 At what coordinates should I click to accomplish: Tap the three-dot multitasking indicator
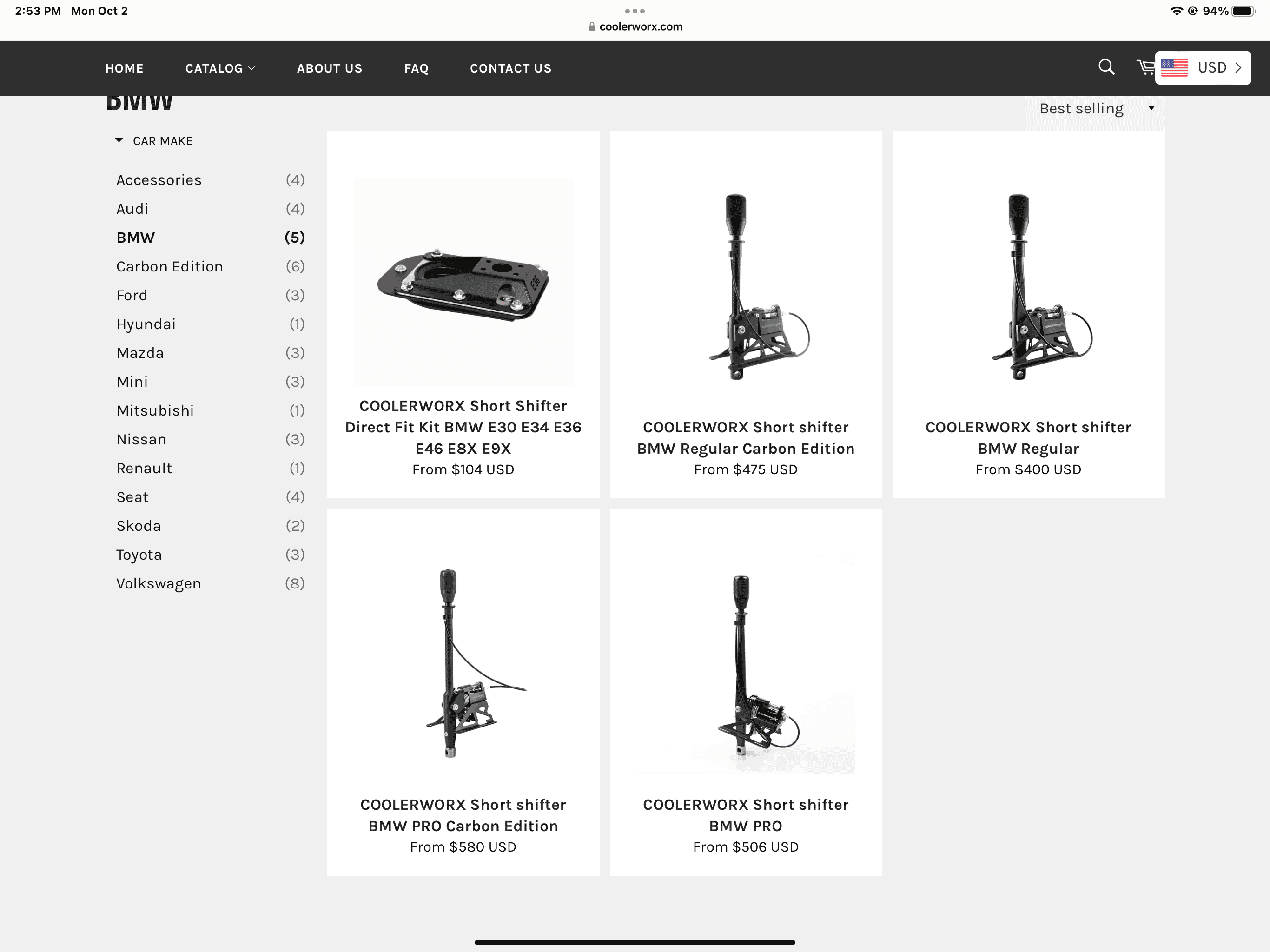[635, 11]
